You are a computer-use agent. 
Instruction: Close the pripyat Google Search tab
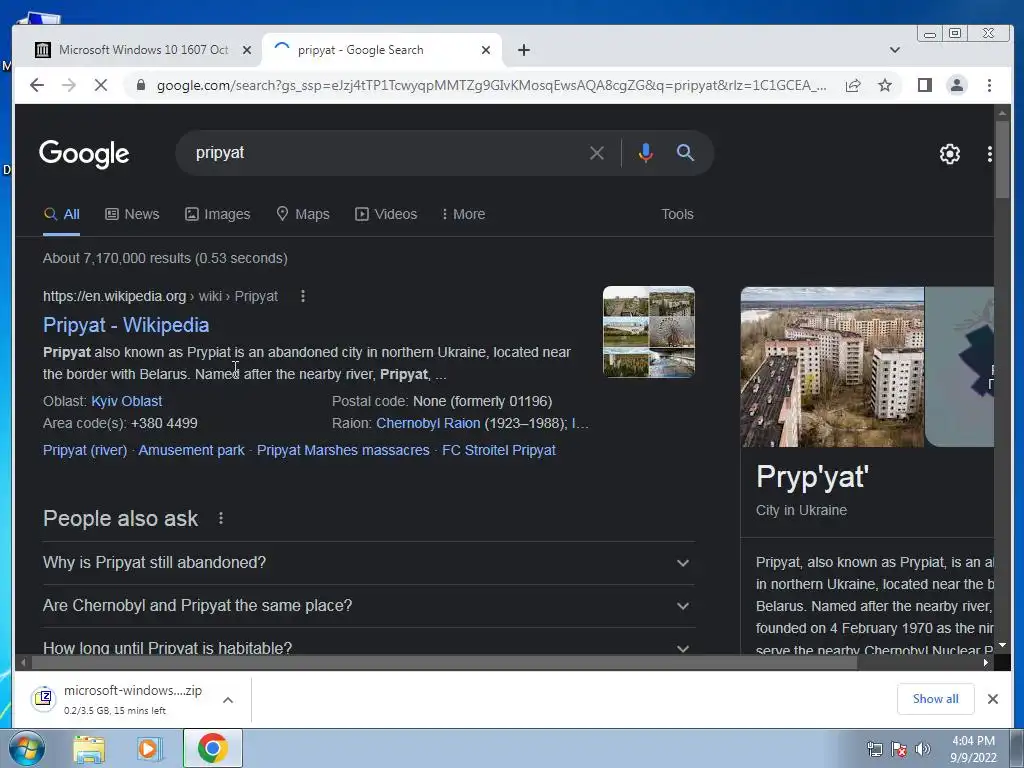pos(485,50)
